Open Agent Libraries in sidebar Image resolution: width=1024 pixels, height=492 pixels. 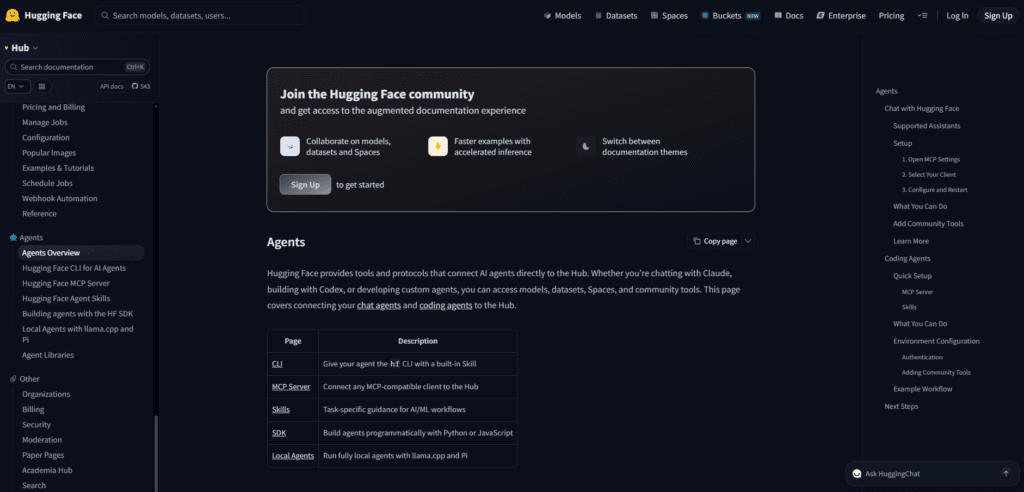(48, 355)
